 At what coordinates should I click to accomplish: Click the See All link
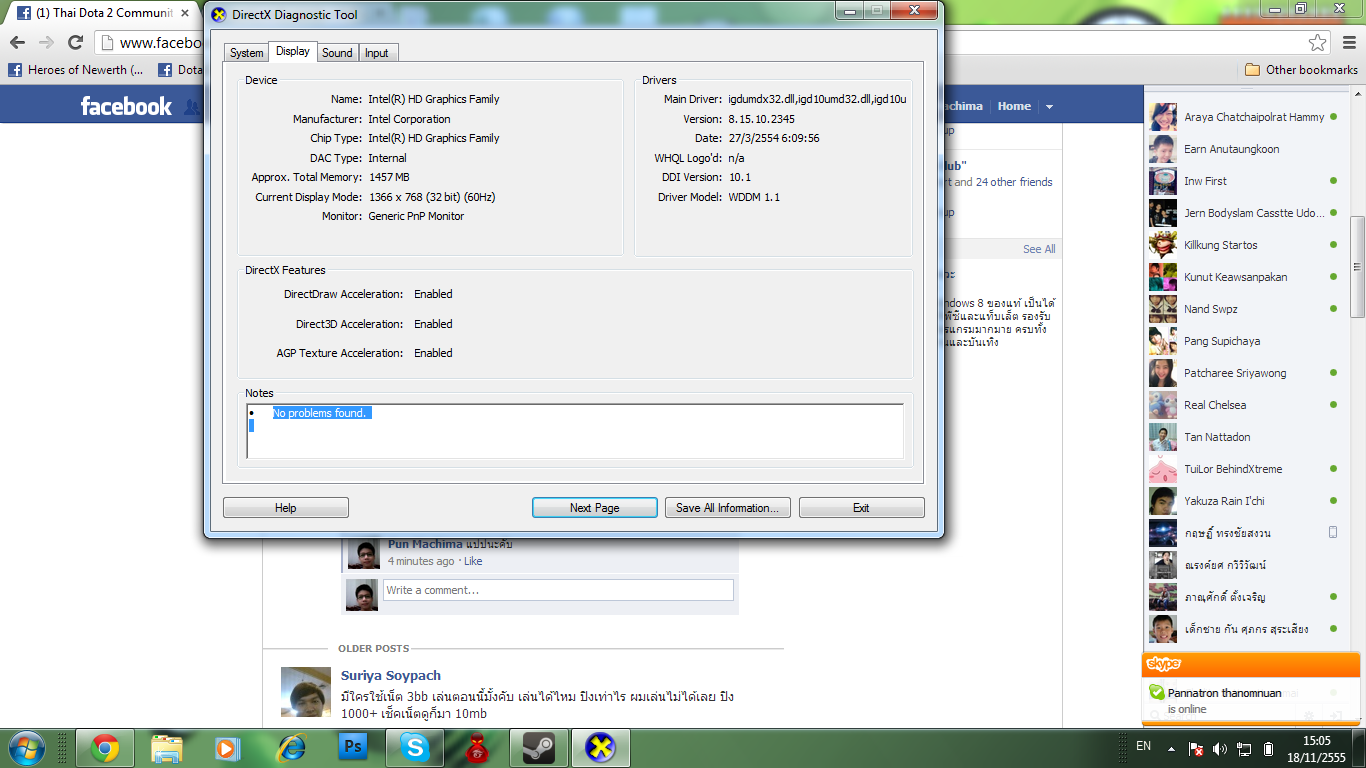(1039, 249)
